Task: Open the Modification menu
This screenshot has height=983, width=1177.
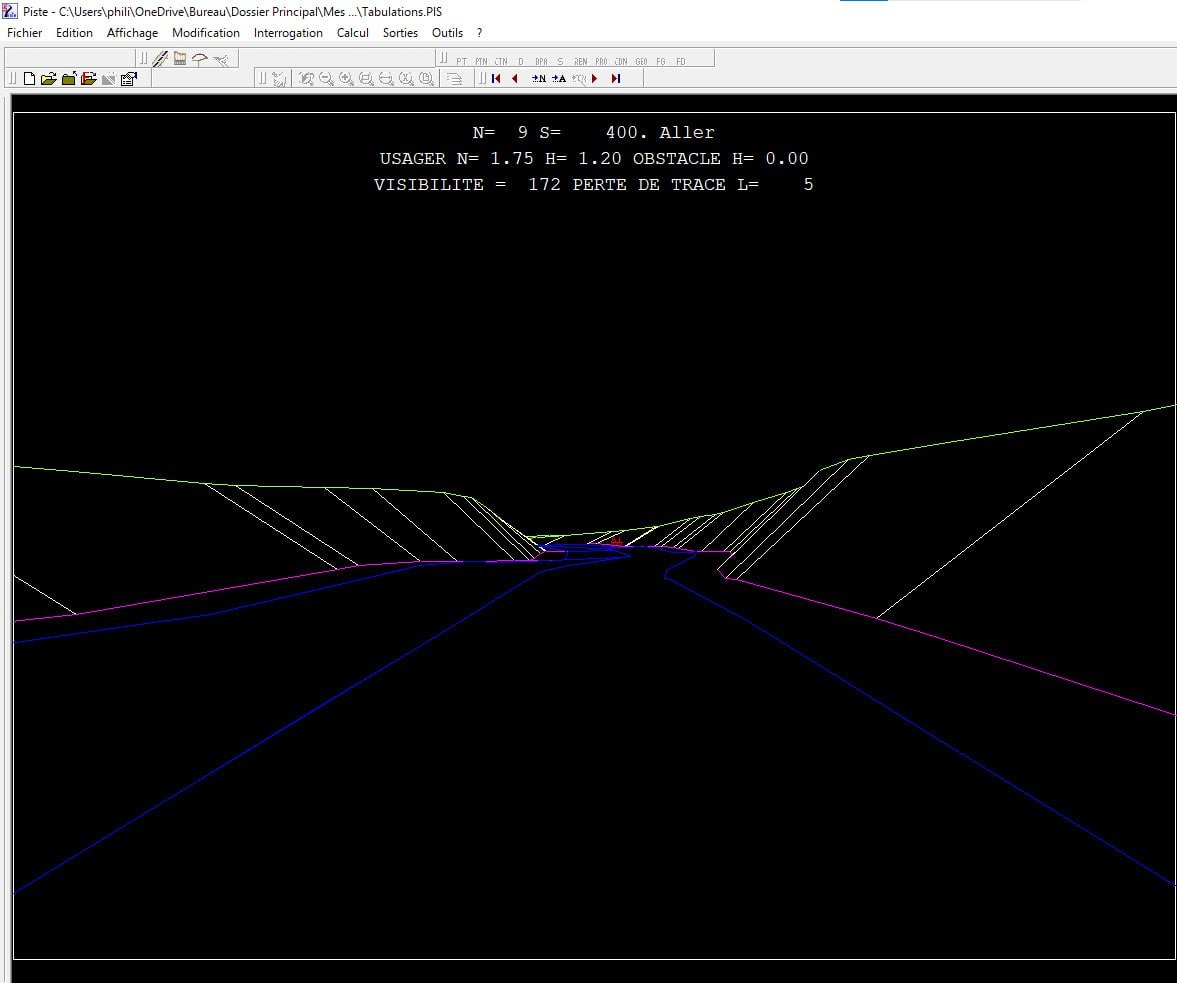Action: [x=206, y=33]
